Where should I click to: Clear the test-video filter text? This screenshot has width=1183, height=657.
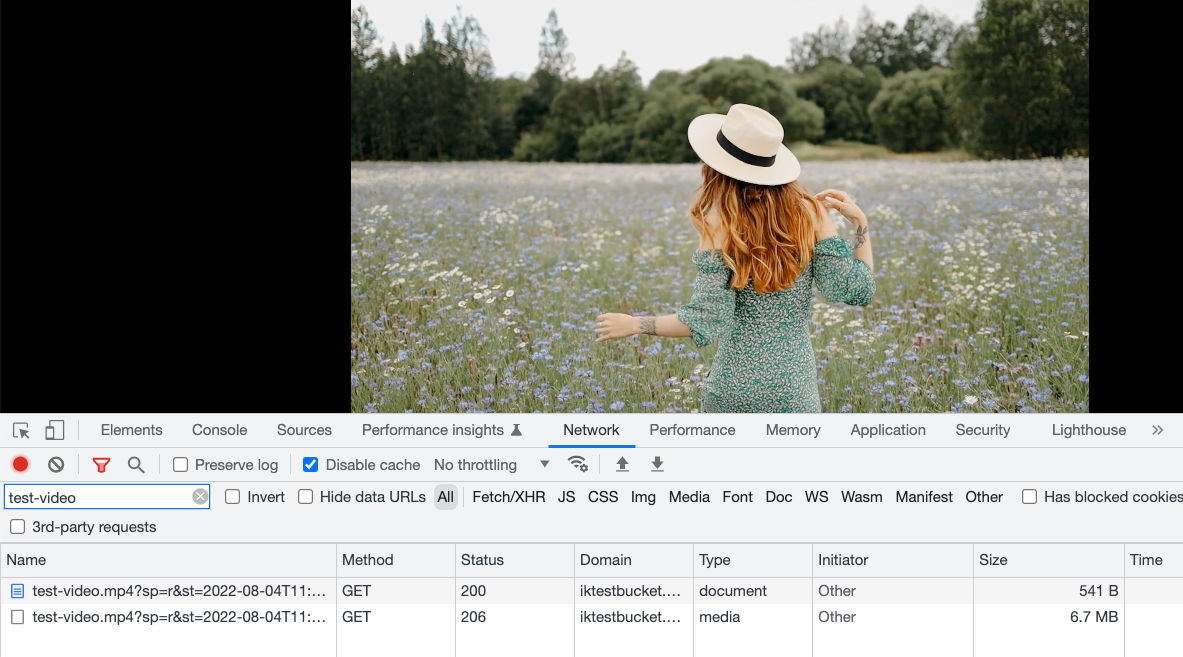200,496
